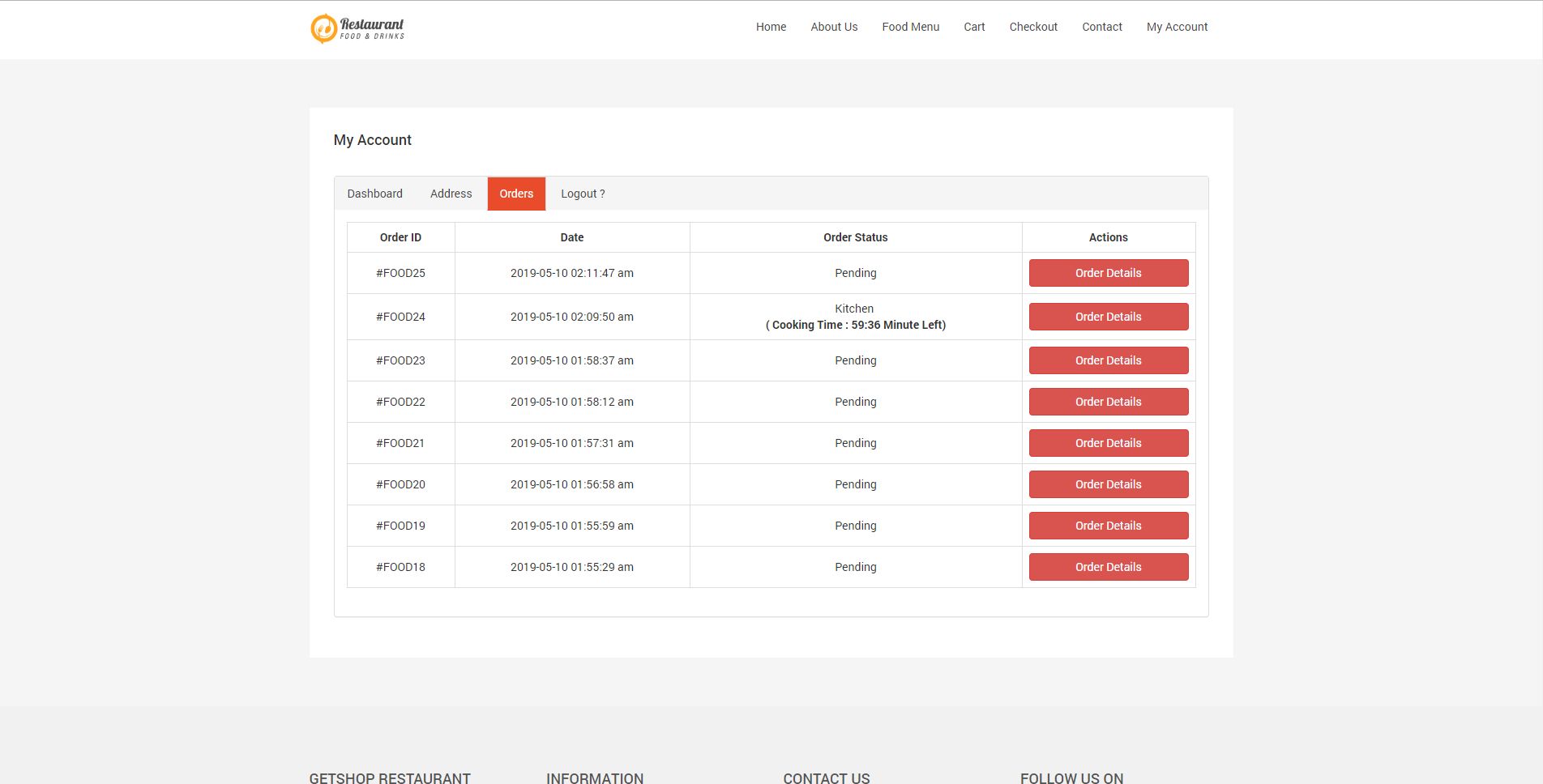This screenshot has height=784, width=1543.
Task: Click the Logout ? tab
Action: [583, 194]
